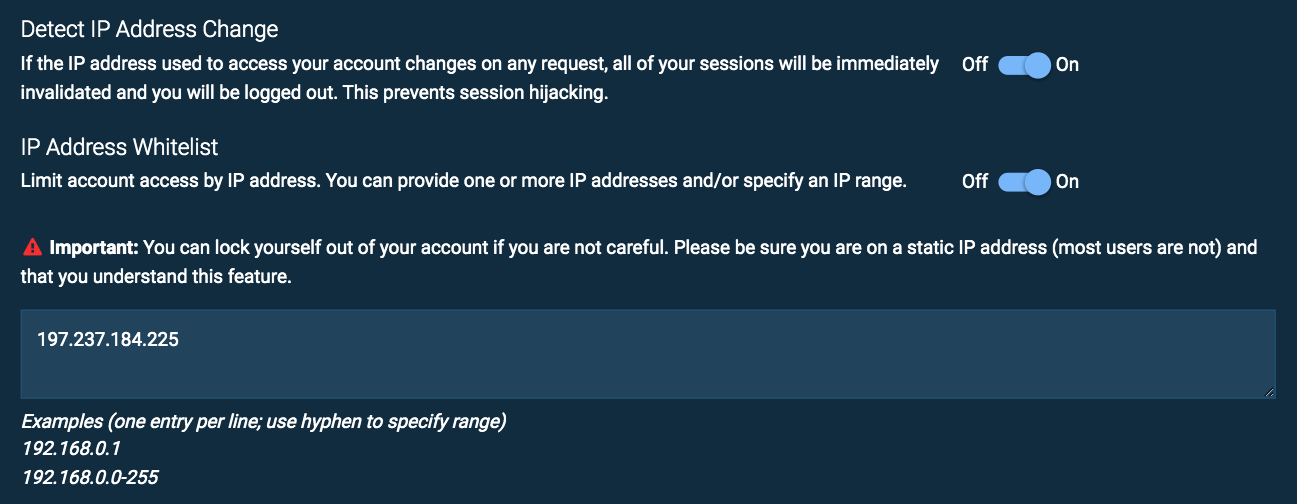The height and width of the screenshot is (504, 1297).
Task: Select Off label beside Detect IP Address Change
Action: click(x=975, y=65)
